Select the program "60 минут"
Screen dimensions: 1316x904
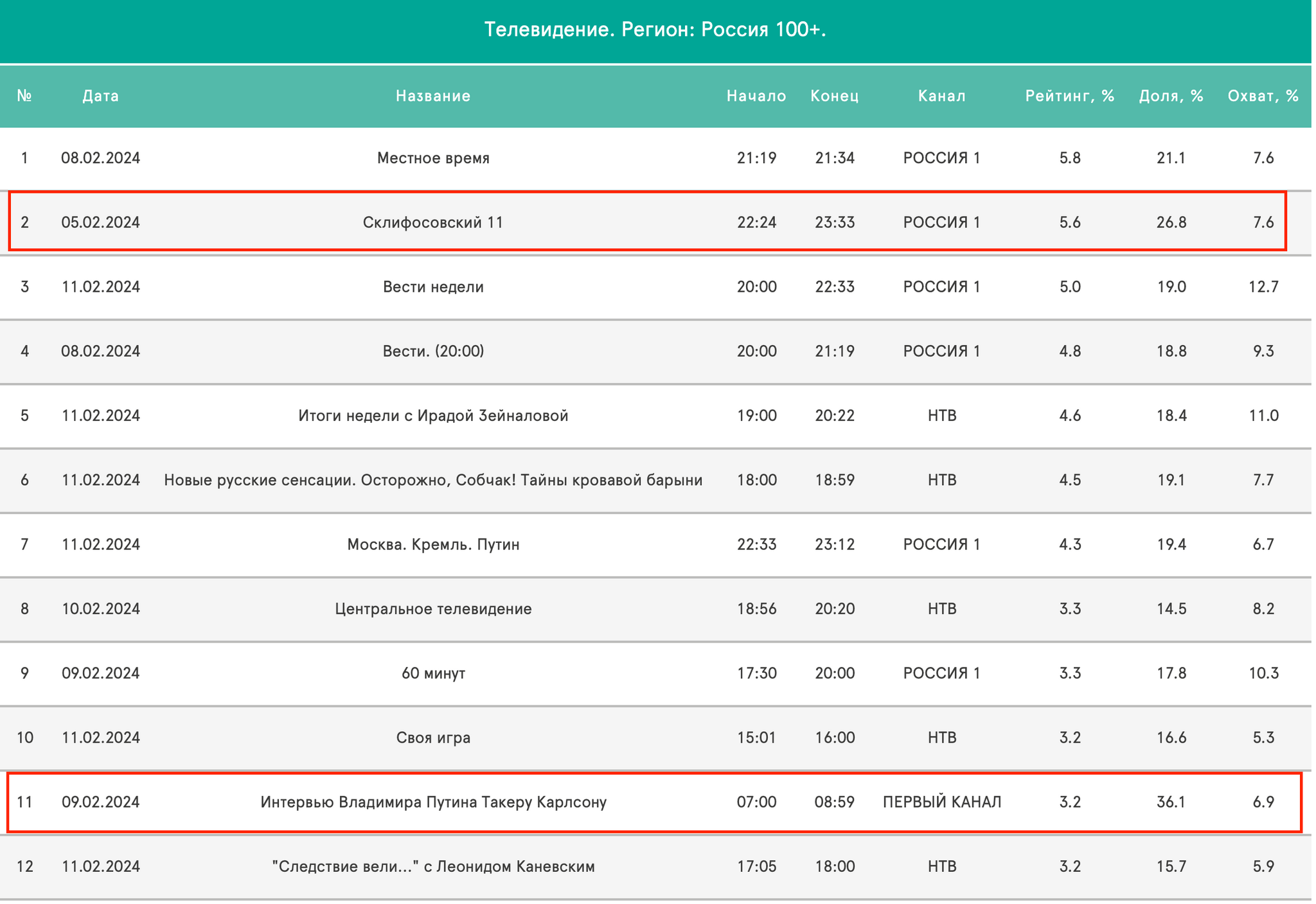[x=433, y=673]
